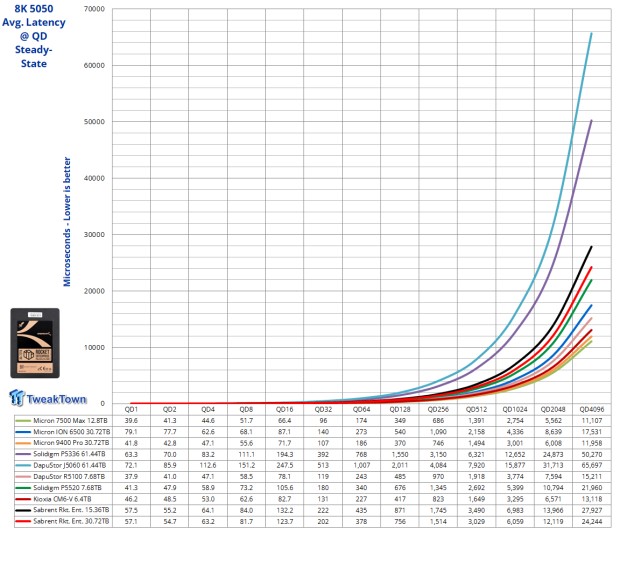The image size is (620, 568).
Task: Click the 21,960 cell for Solidigm P5520
Action: click(x=592, y=488)
